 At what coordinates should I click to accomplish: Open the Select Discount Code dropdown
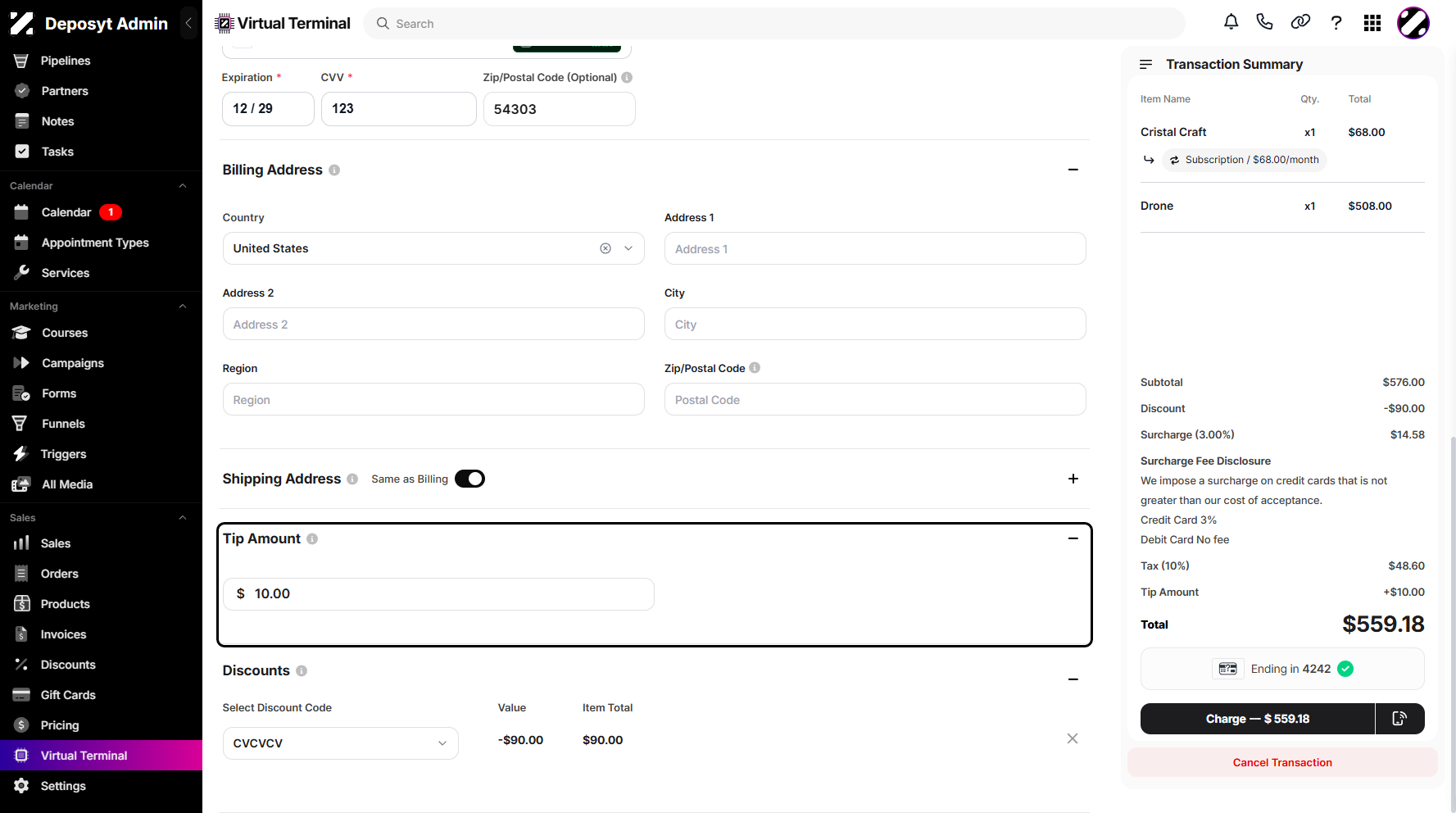pos(341,743)
